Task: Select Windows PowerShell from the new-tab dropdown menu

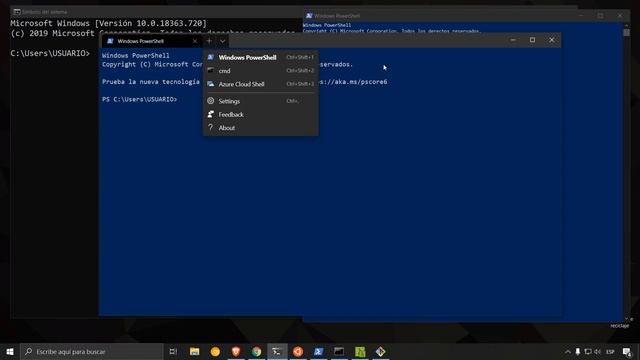Action: click(260, 58)
